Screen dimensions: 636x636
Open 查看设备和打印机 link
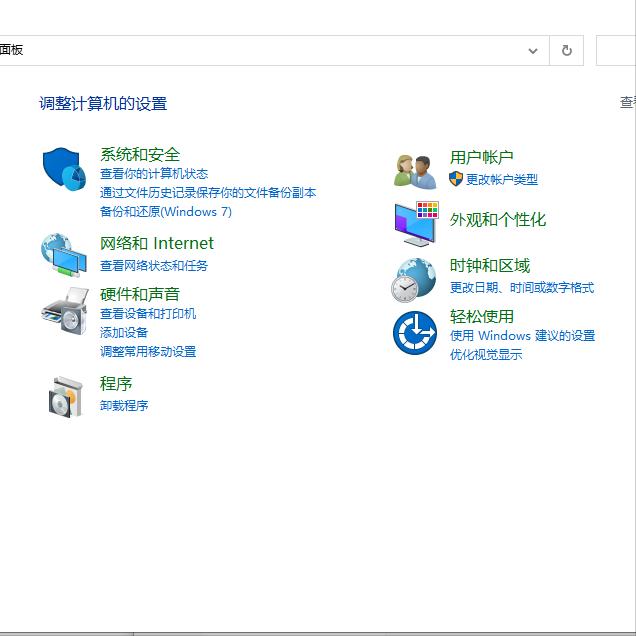pos(148,314)
